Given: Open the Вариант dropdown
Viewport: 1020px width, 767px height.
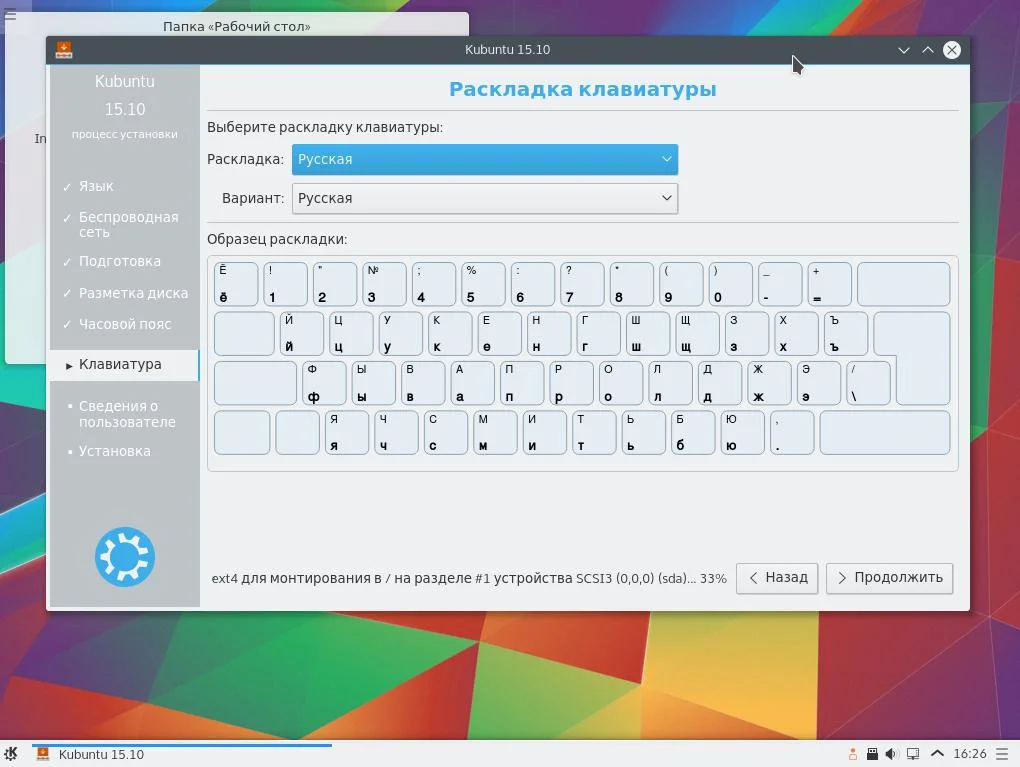Looking at the screenshot, I should pyautogui.click(x=485, y=198).
